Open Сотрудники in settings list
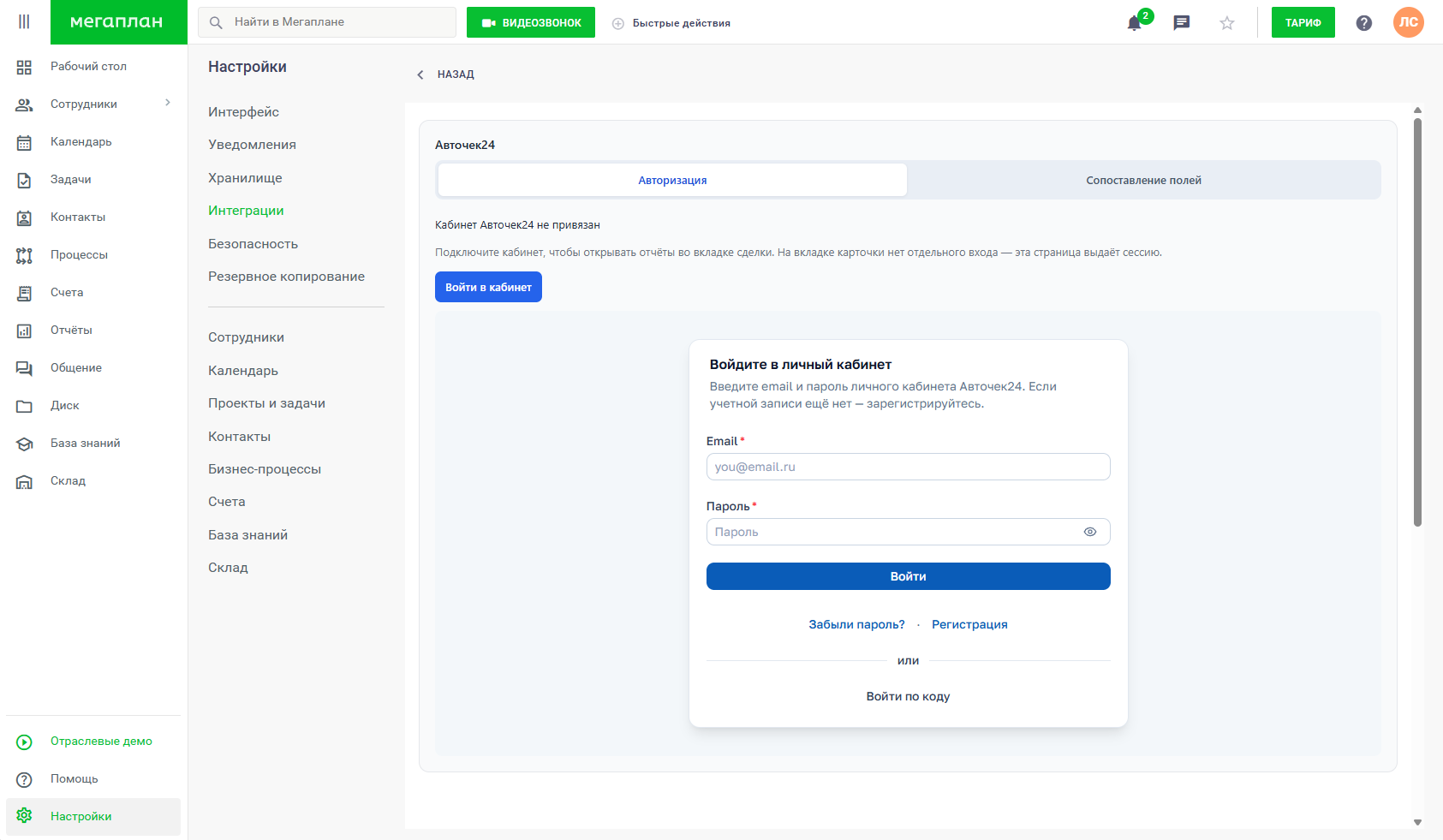1443x840 pixels. click(x=246, y=337)
